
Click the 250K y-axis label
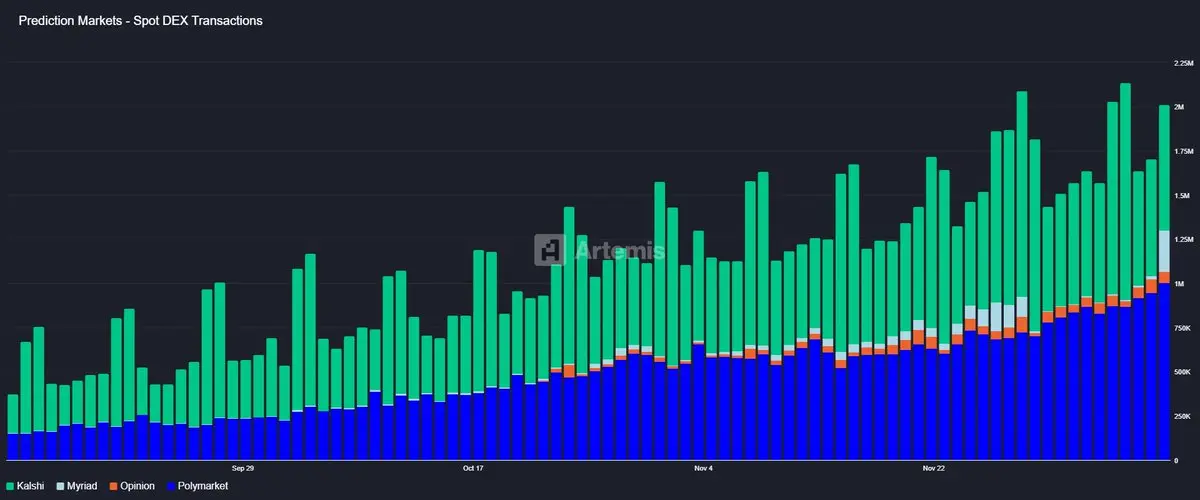coord(1182,415)
